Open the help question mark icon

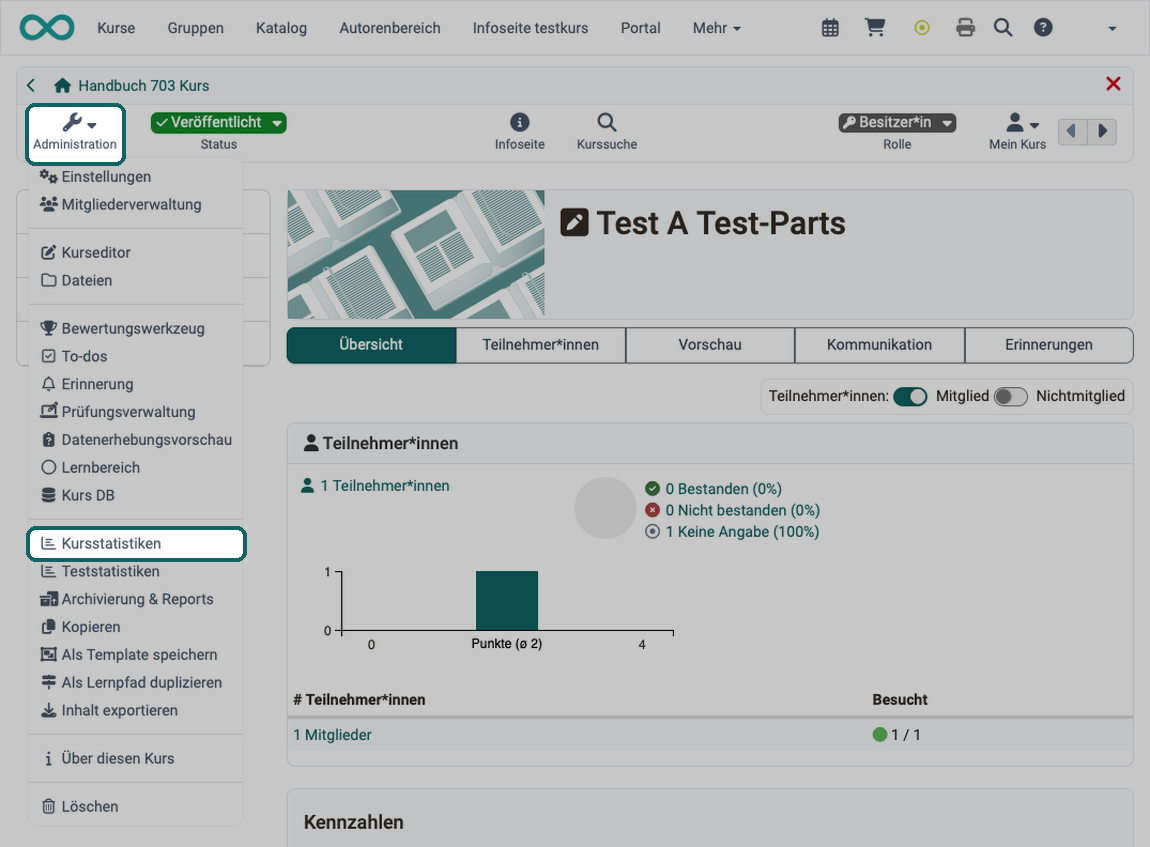click(x=1043, y=28)
